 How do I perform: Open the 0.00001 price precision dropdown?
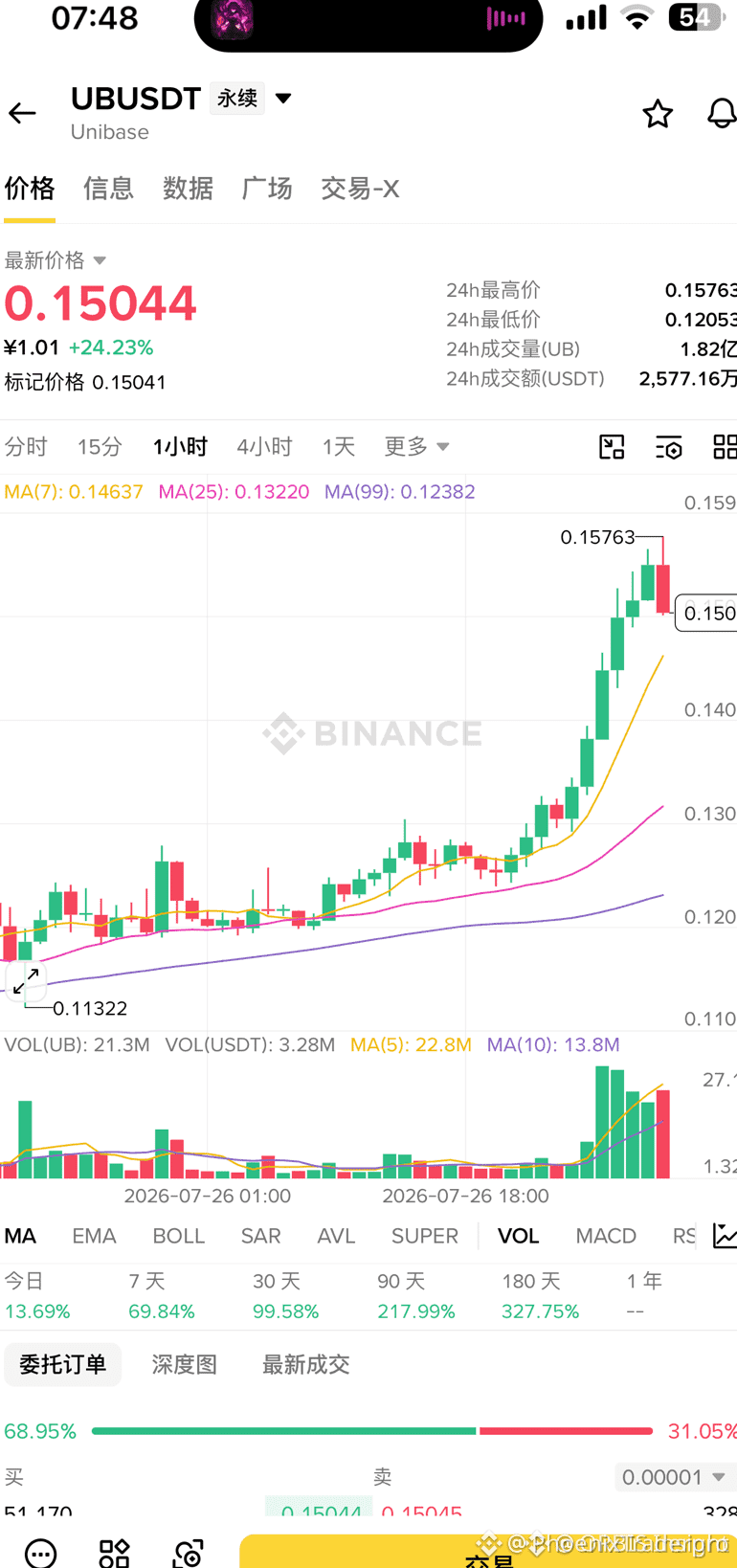click(x=674, y=1477)
